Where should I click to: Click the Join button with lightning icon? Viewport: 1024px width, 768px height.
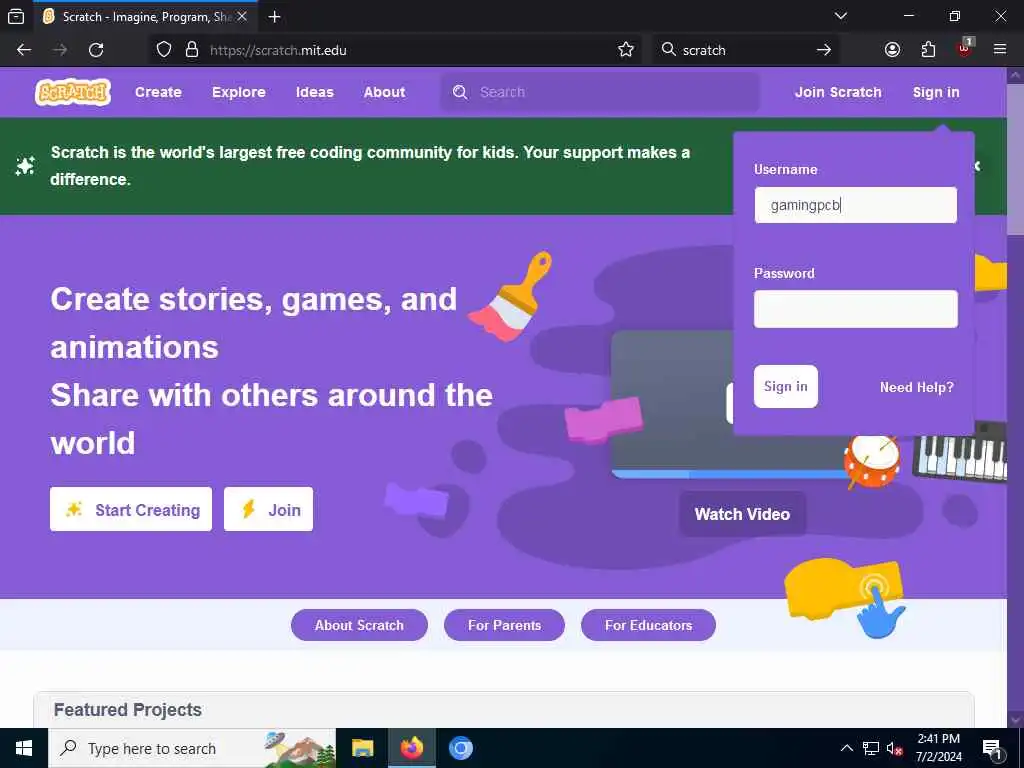pos(268,509)
